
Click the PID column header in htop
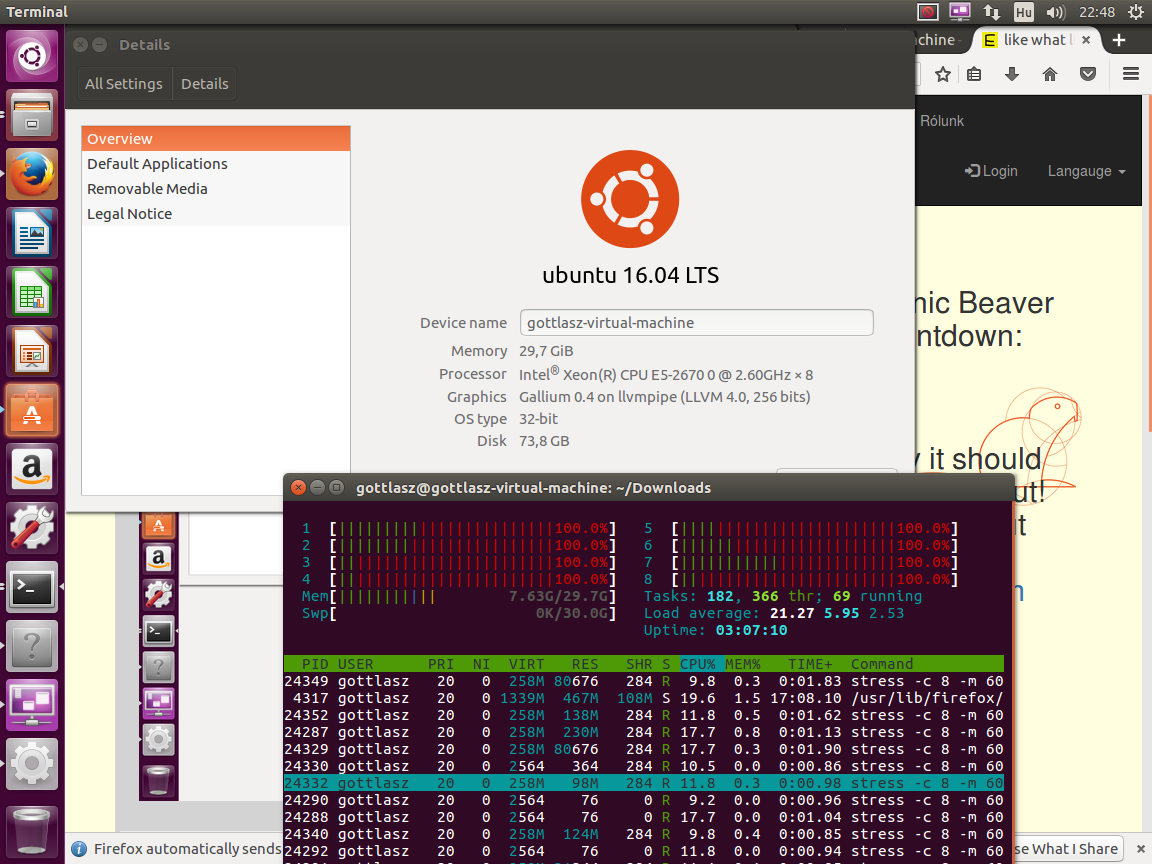click(315, 664)
